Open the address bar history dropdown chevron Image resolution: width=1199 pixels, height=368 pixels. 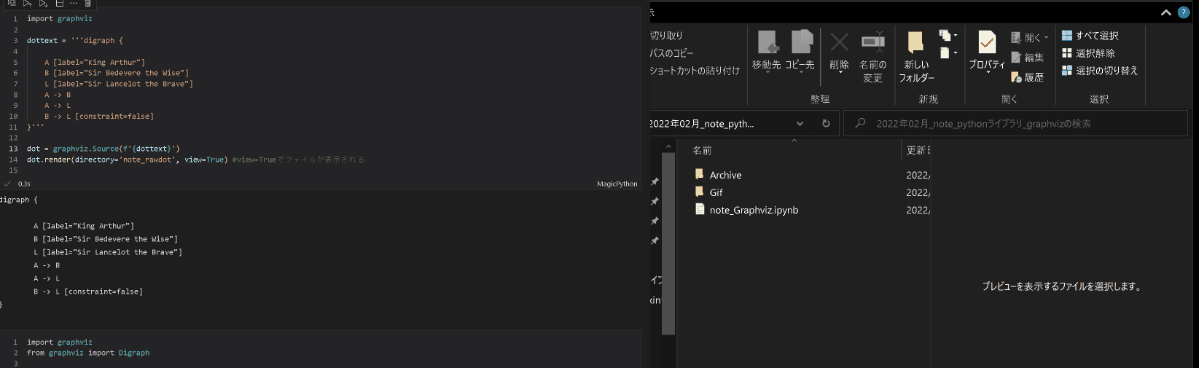click(x=800, y=123)
